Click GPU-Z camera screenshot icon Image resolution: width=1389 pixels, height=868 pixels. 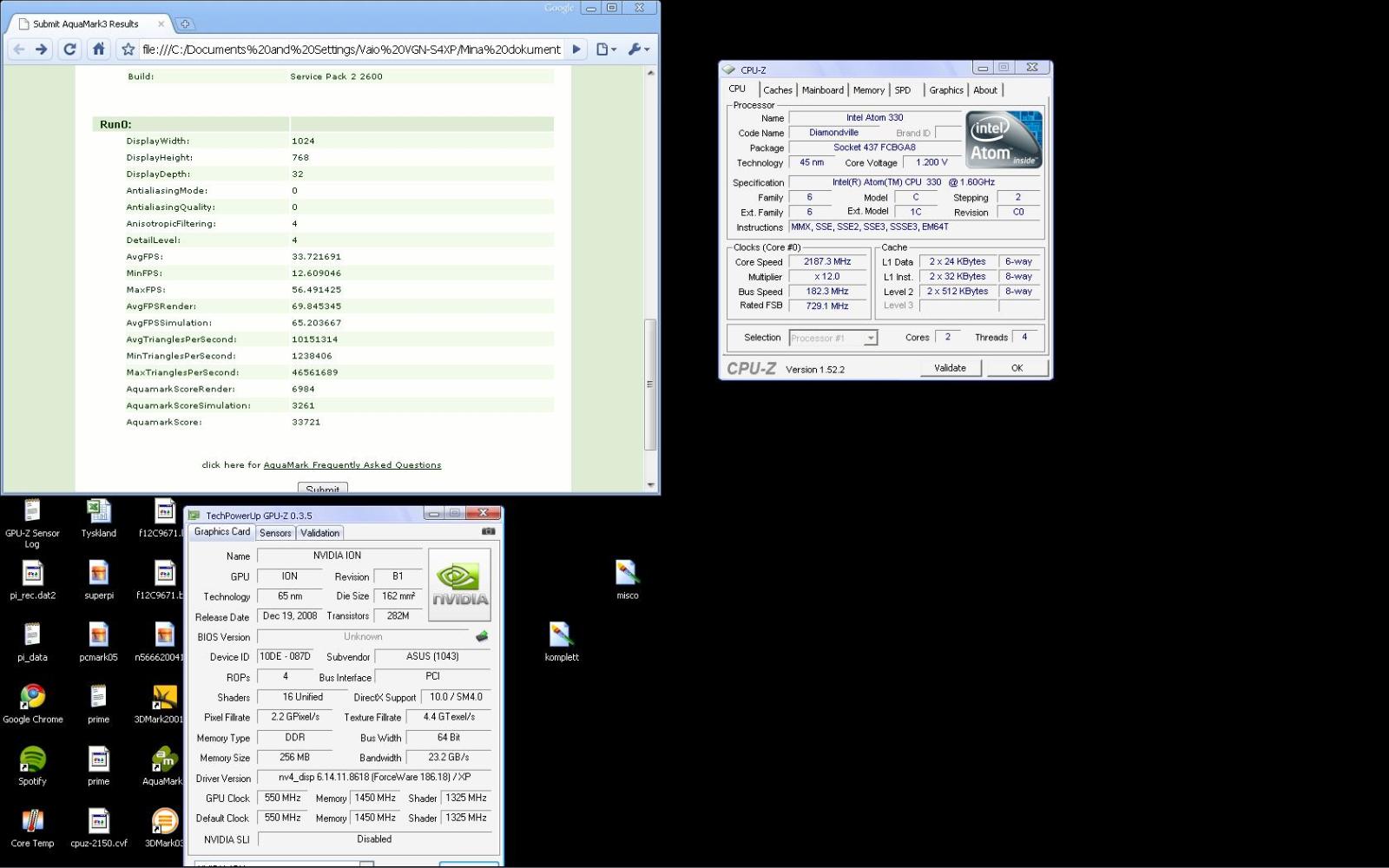click(x=489, y=532)
